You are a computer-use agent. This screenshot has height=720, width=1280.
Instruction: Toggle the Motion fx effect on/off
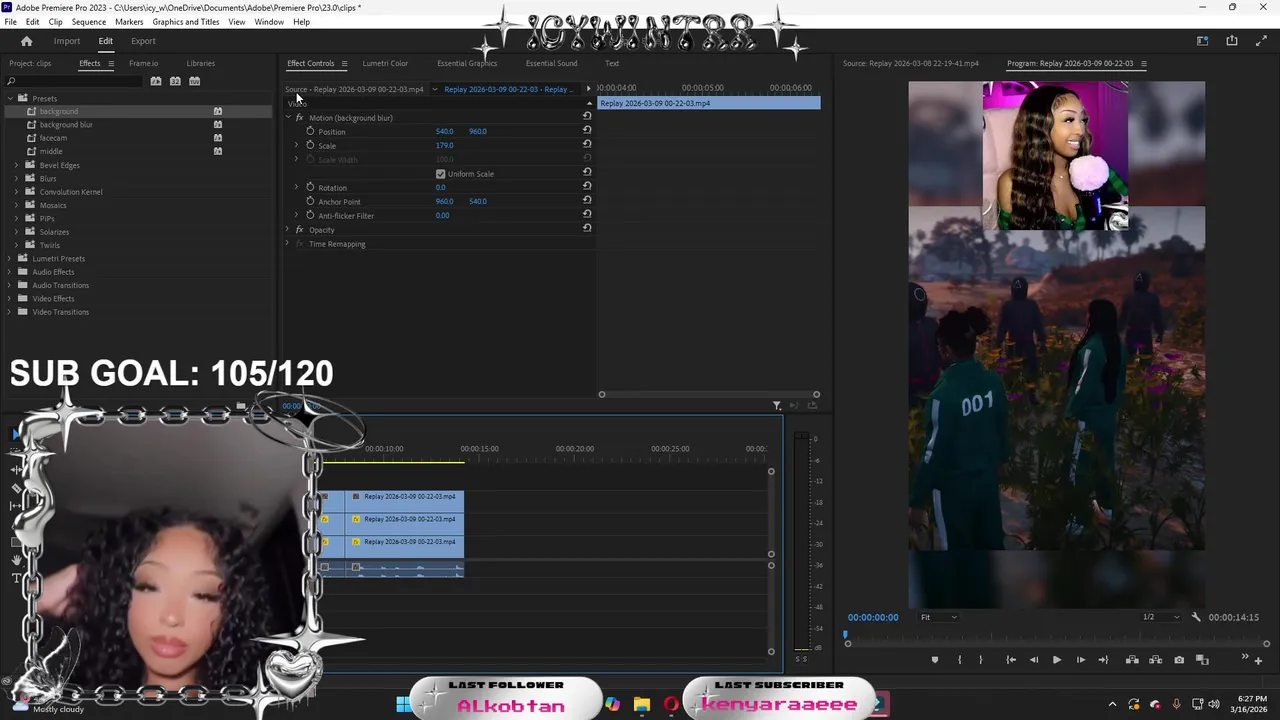point(299,118)
